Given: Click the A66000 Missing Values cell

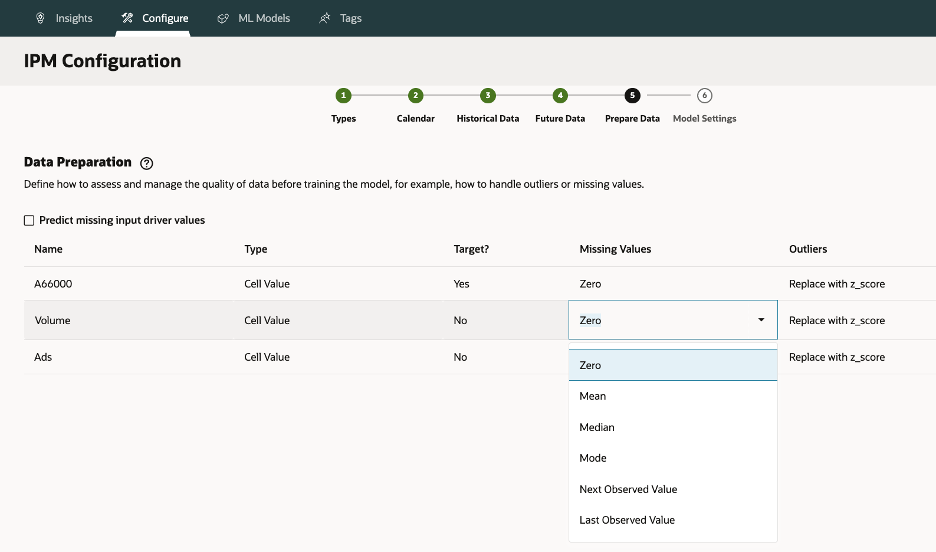Looking at the screenshot, I should (590, 284).
